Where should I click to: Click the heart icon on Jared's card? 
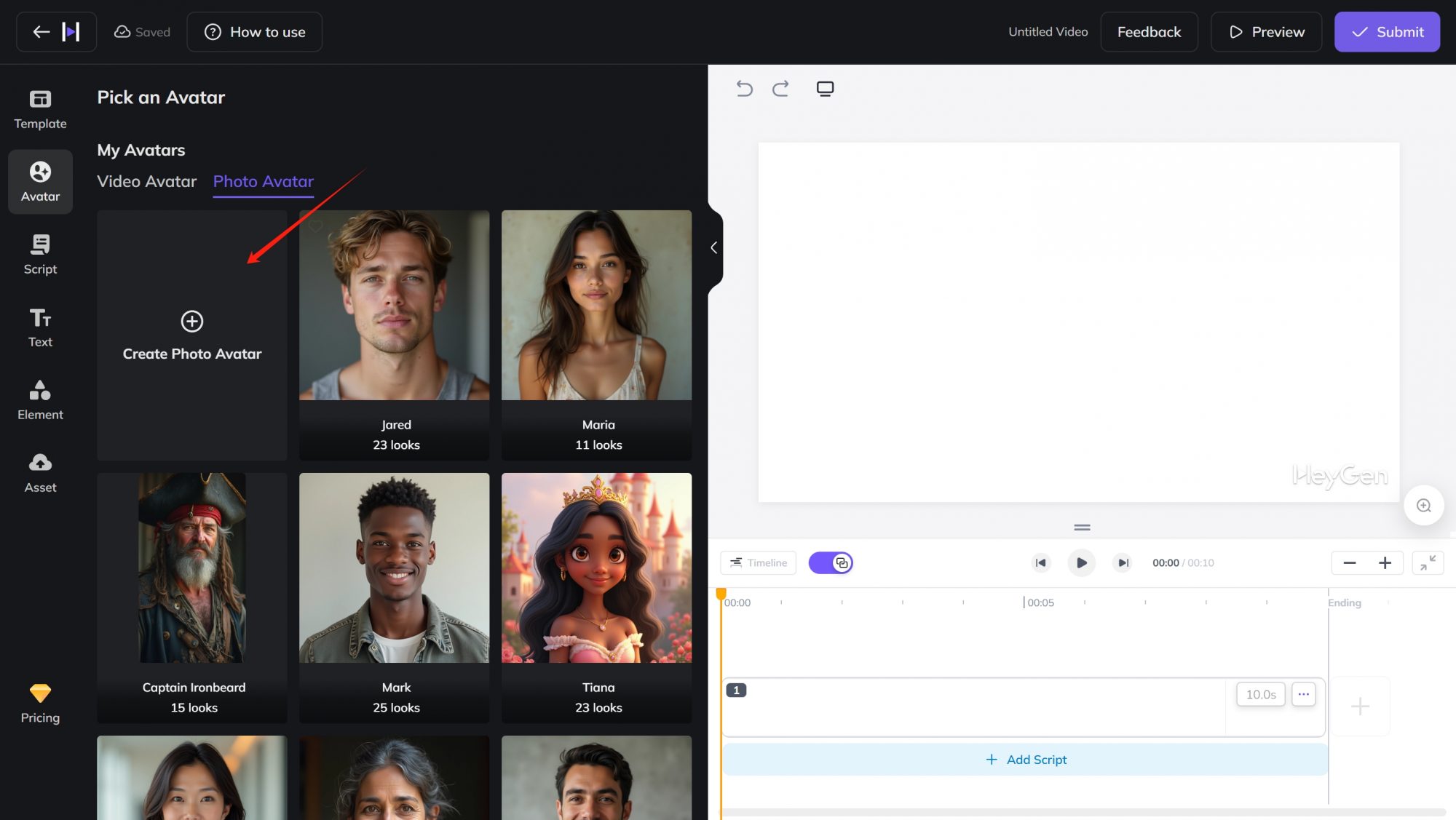[x=315, y=226]
